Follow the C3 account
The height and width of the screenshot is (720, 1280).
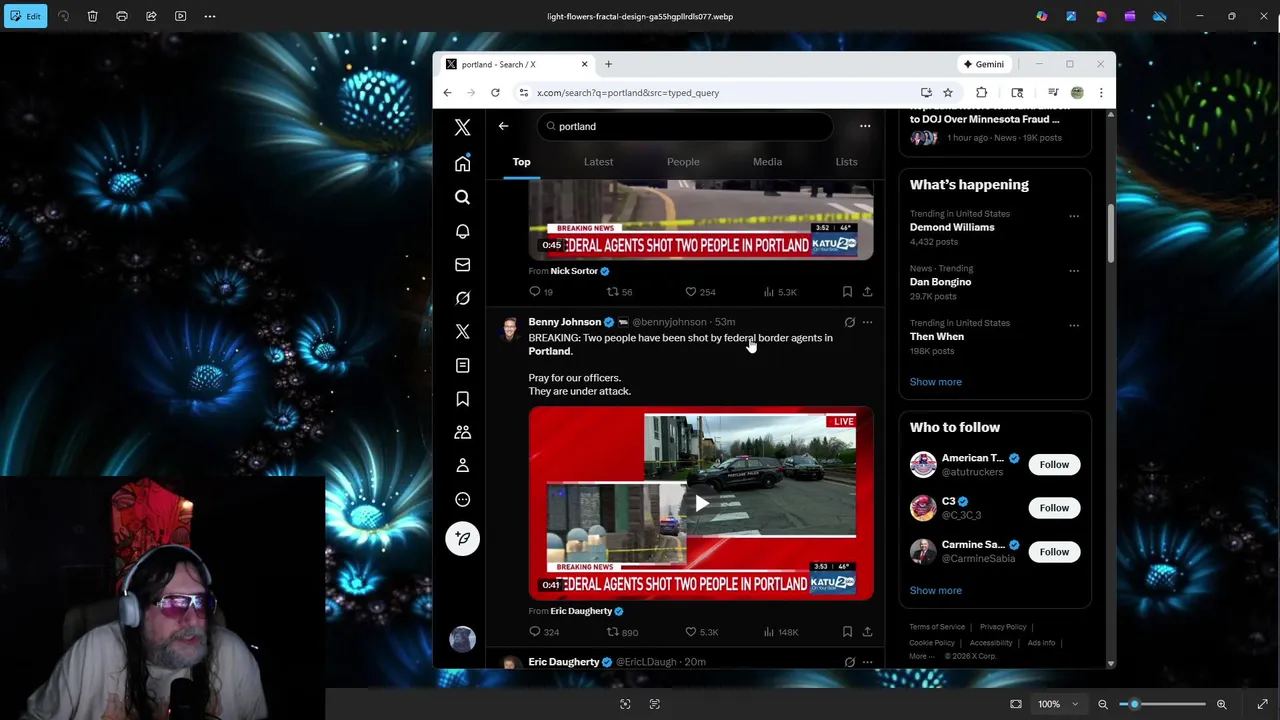click(1054, 508)
